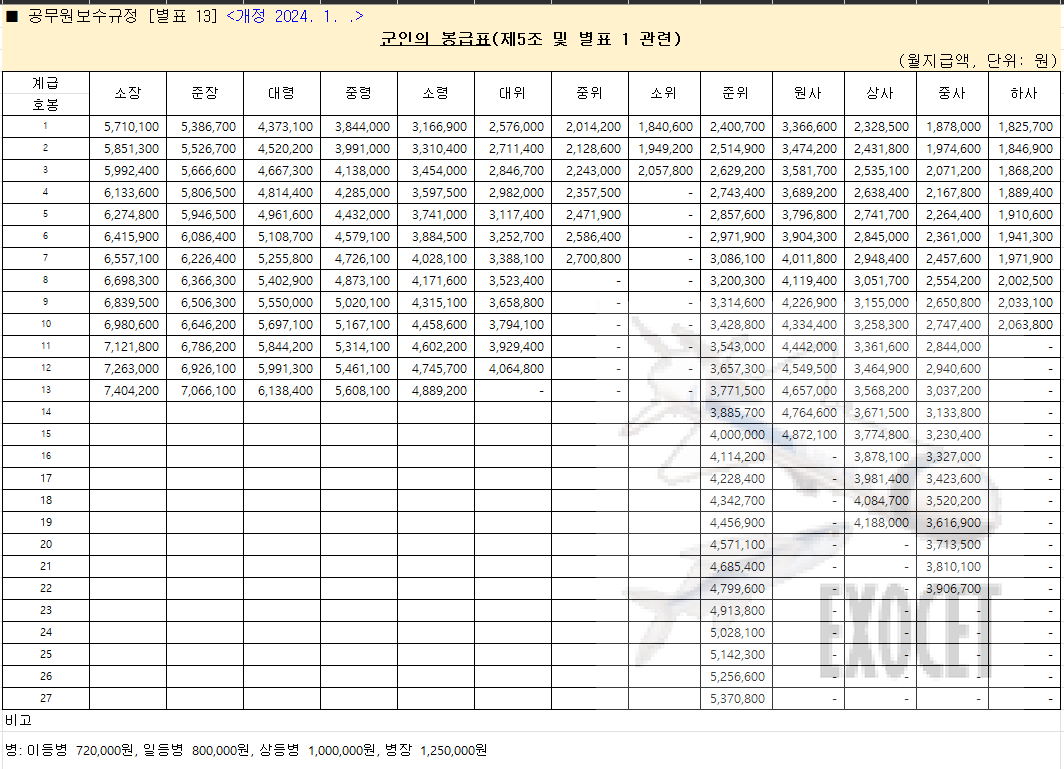The height and width of the screenshot is (769, 1064).
Task: Select the cell 4,000,000
Action: [x=736, y=434]
